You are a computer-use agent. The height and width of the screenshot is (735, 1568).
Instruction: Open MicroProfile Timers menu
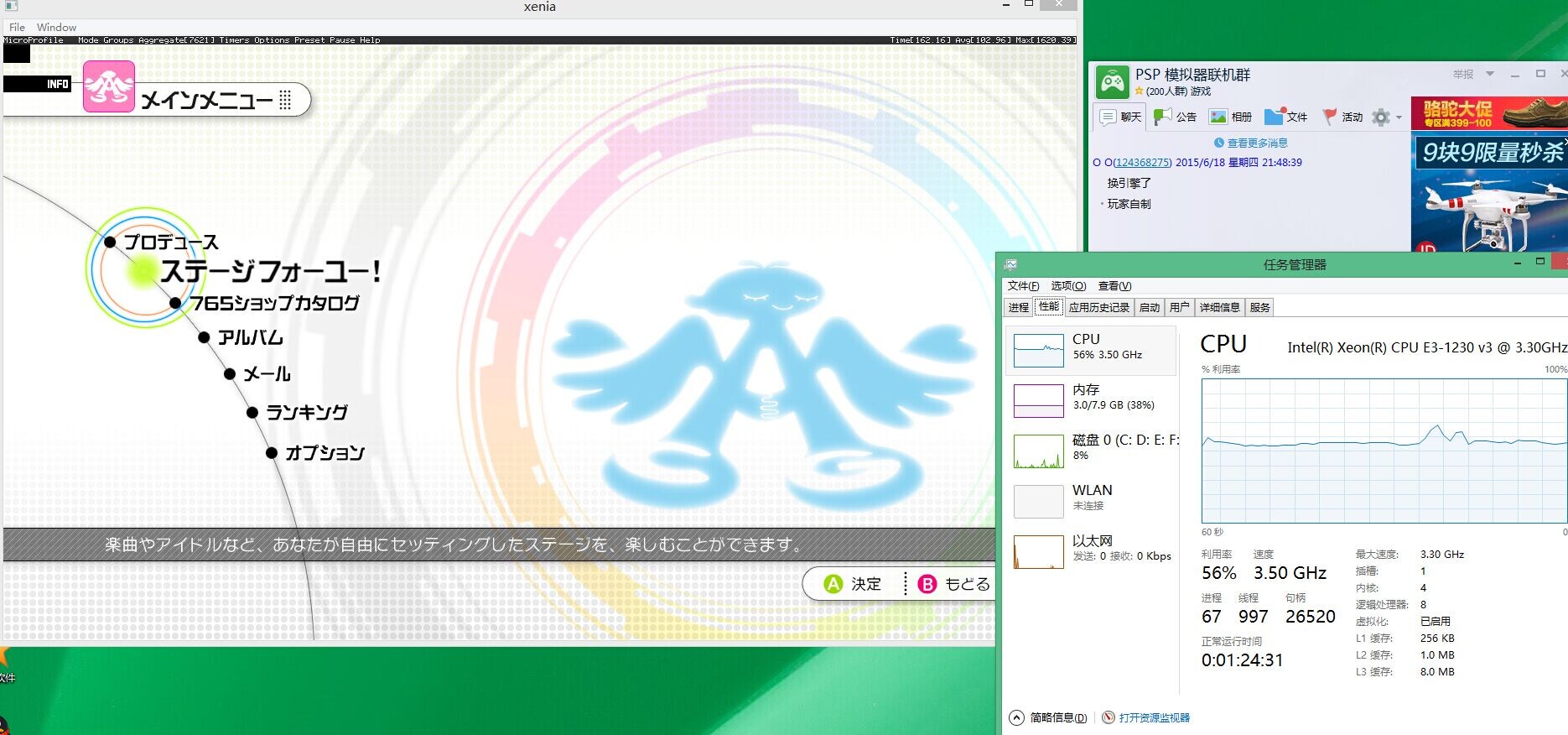(235, 40)
